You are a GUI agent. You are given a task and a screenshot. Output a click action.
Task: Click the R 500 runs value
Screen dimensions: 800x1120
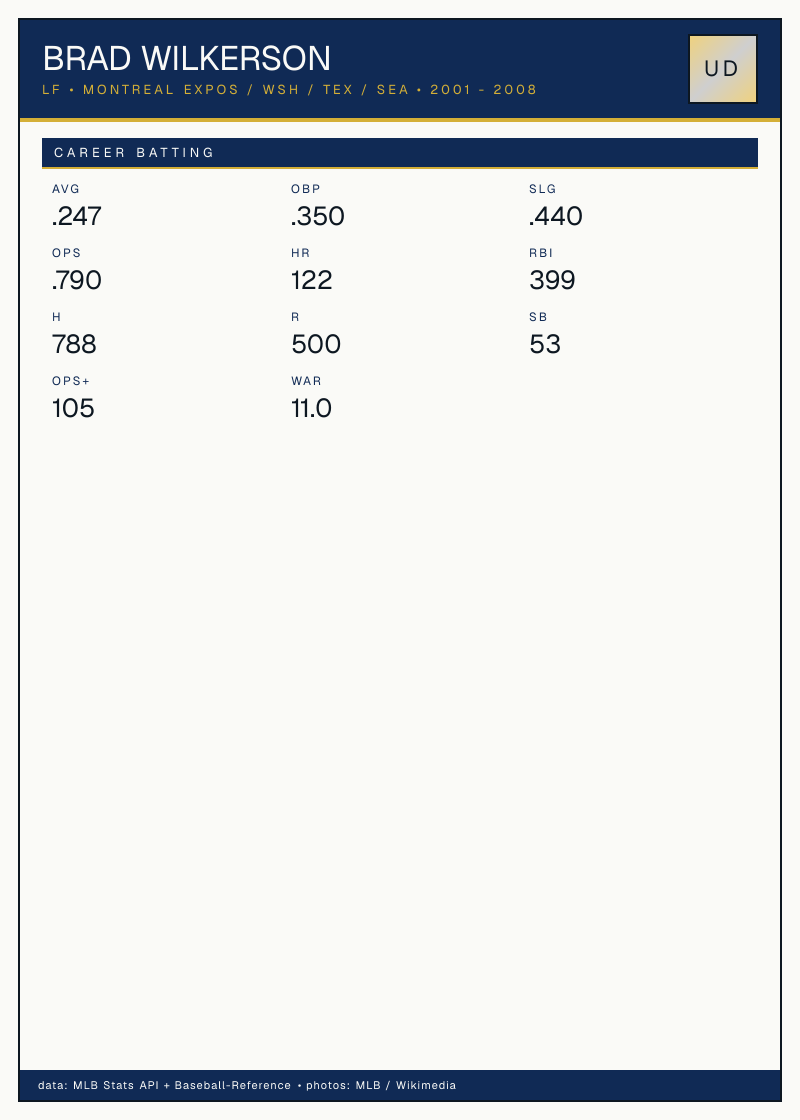click(316, 344)
